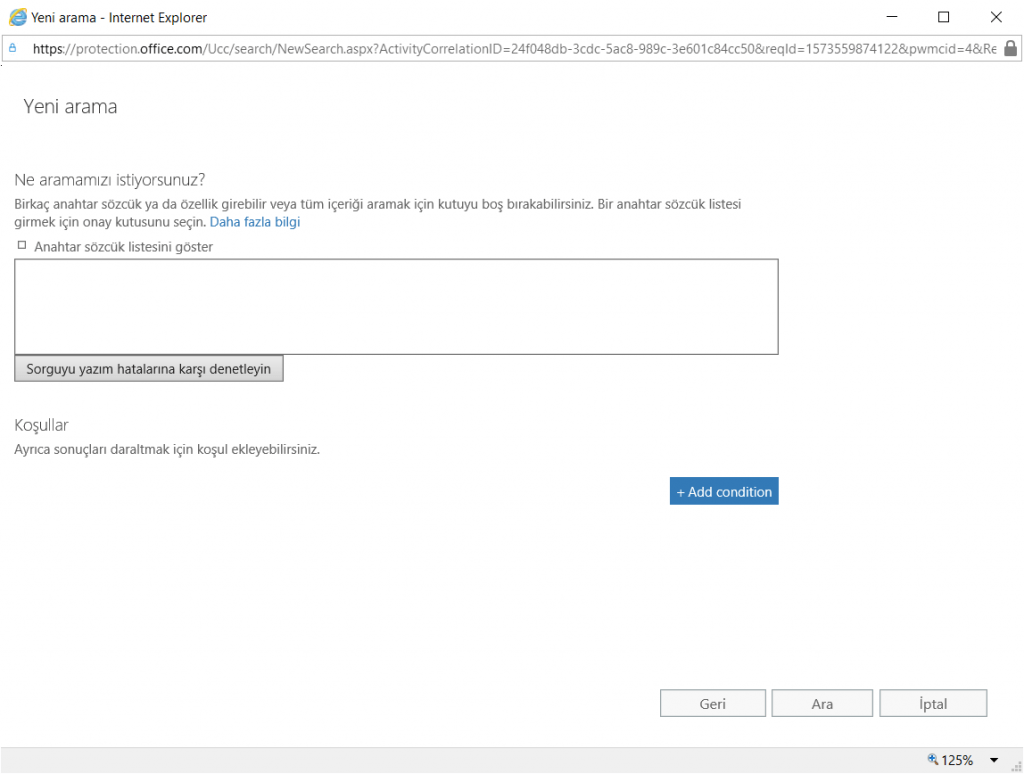Grab the resize grip at window corner
Viewport: 1024px width, 774px height.
tap(1015, 765)
